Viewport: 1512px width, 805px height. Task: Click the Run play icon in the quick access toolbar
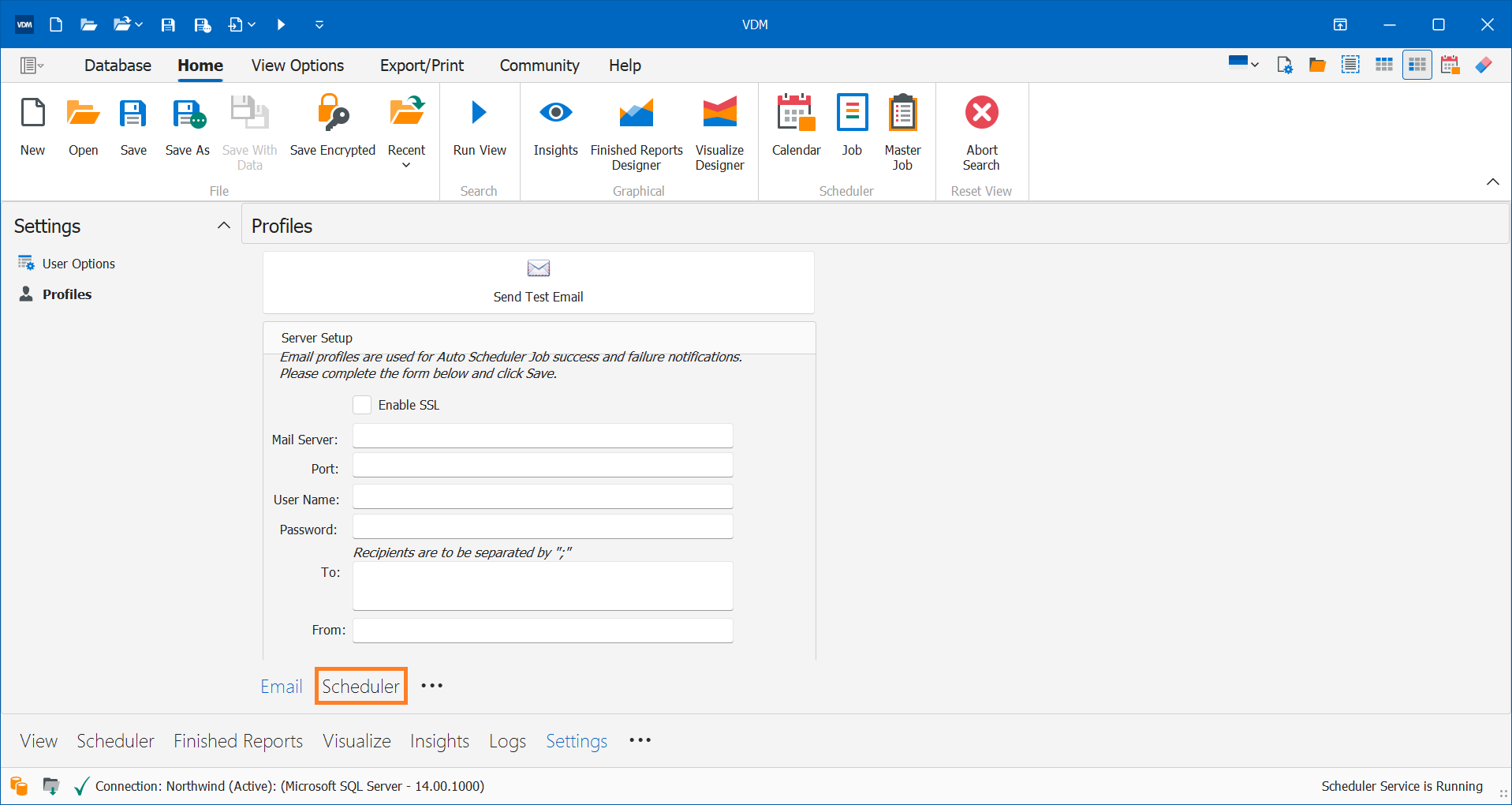281,24
